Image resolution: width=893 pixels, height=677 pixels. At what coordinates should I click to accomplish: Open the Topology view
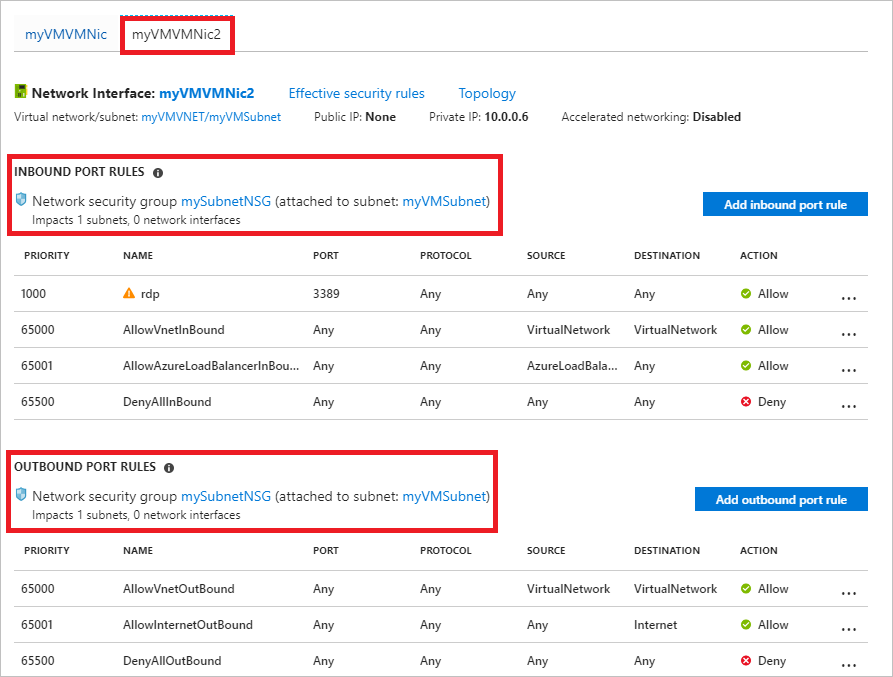coord(487,93)
